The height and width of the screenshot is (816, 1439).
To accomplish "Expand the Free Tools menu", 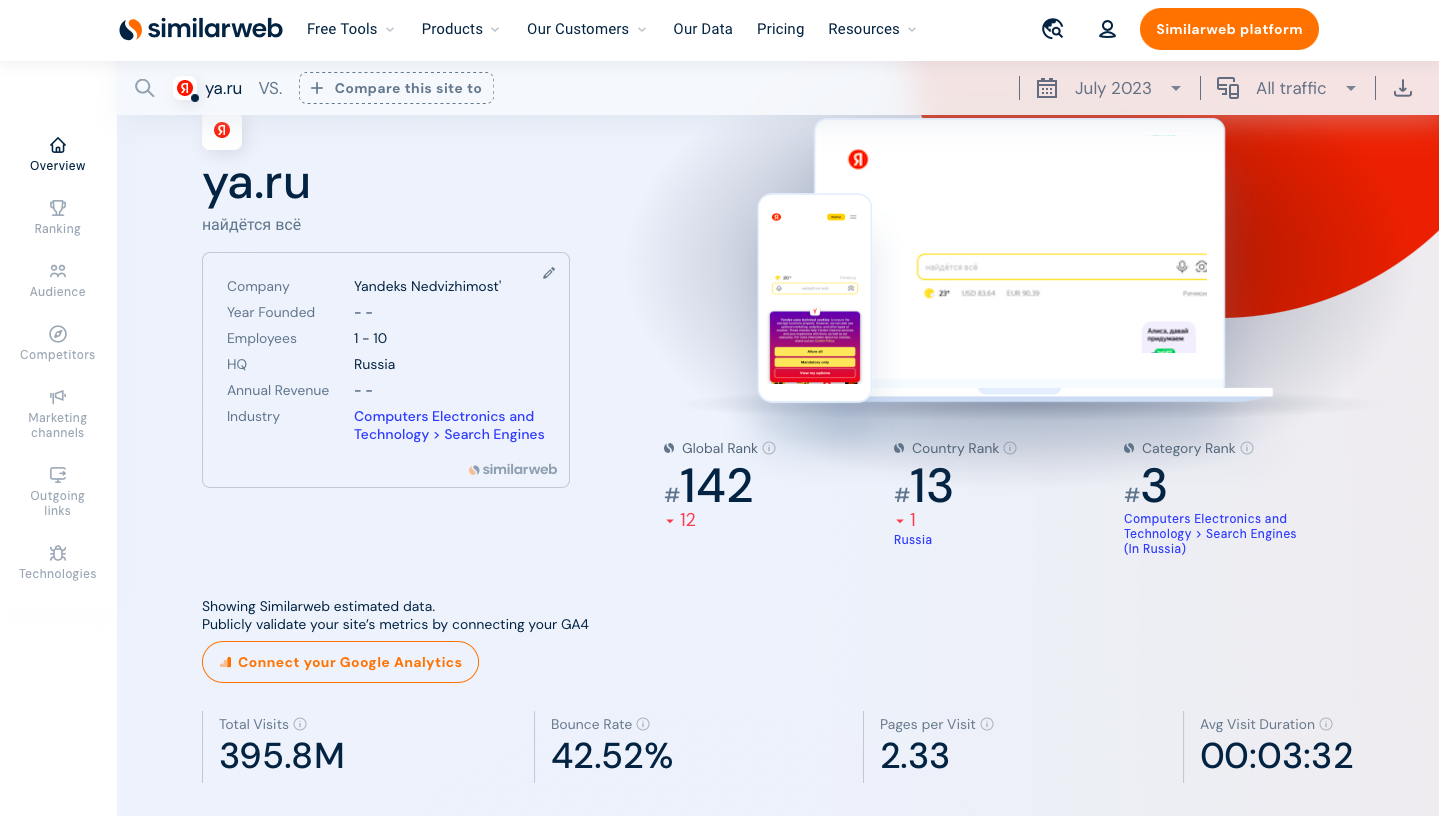I will click(x=351, y=29).
